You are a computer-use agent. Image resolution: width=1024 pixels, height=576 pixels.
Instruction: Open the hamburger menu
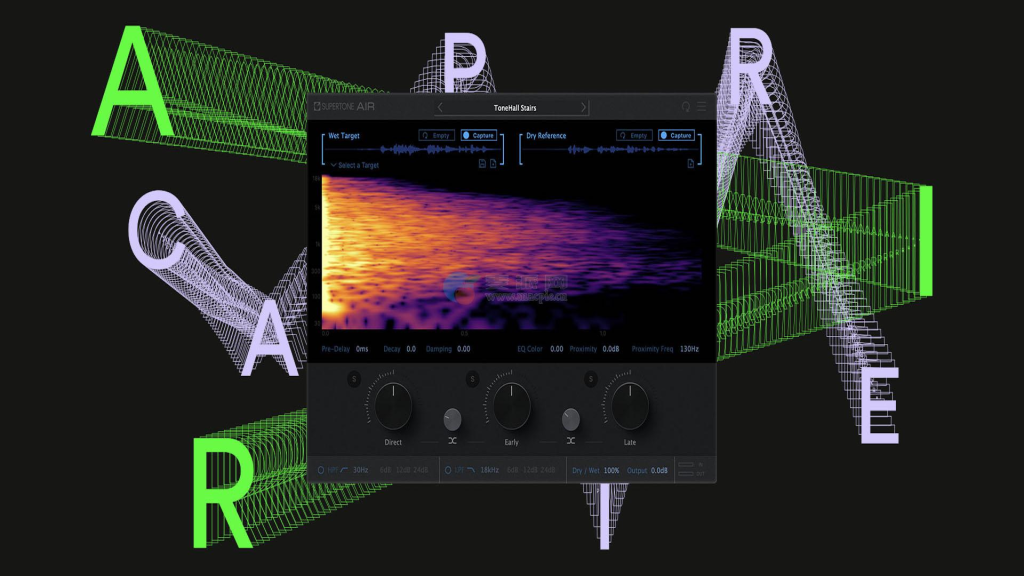pos(699,107)
